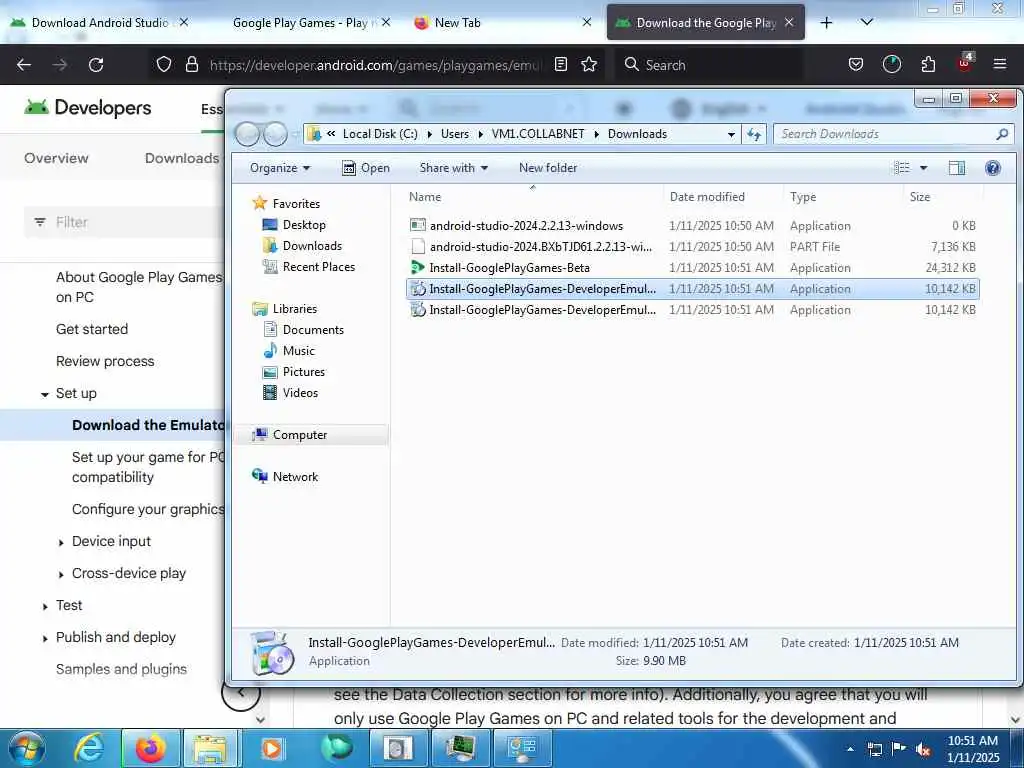This screenshot has width=1024, height=768.
Task: Open the Share with dropdown
Action: [x=454, y=168]
